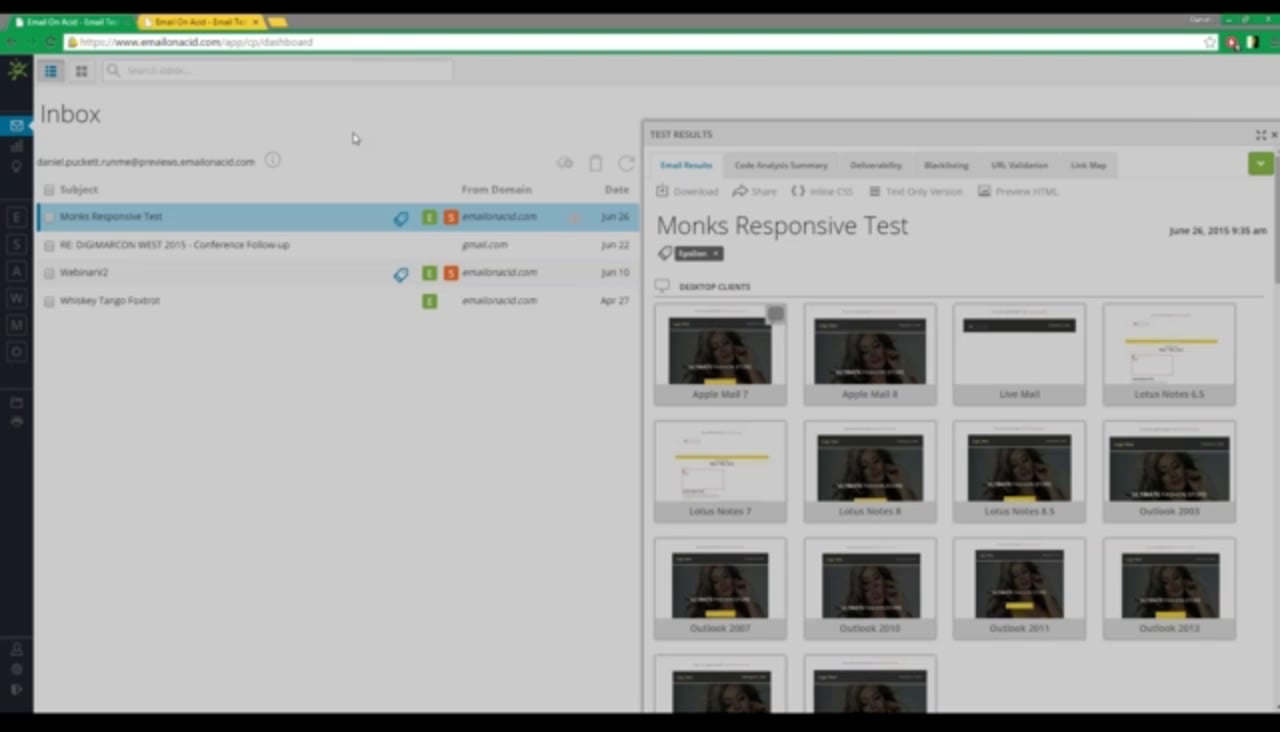The image size is (1280, 732).
Task: Open the lightbulb sidebar icon
Action: 16,167
